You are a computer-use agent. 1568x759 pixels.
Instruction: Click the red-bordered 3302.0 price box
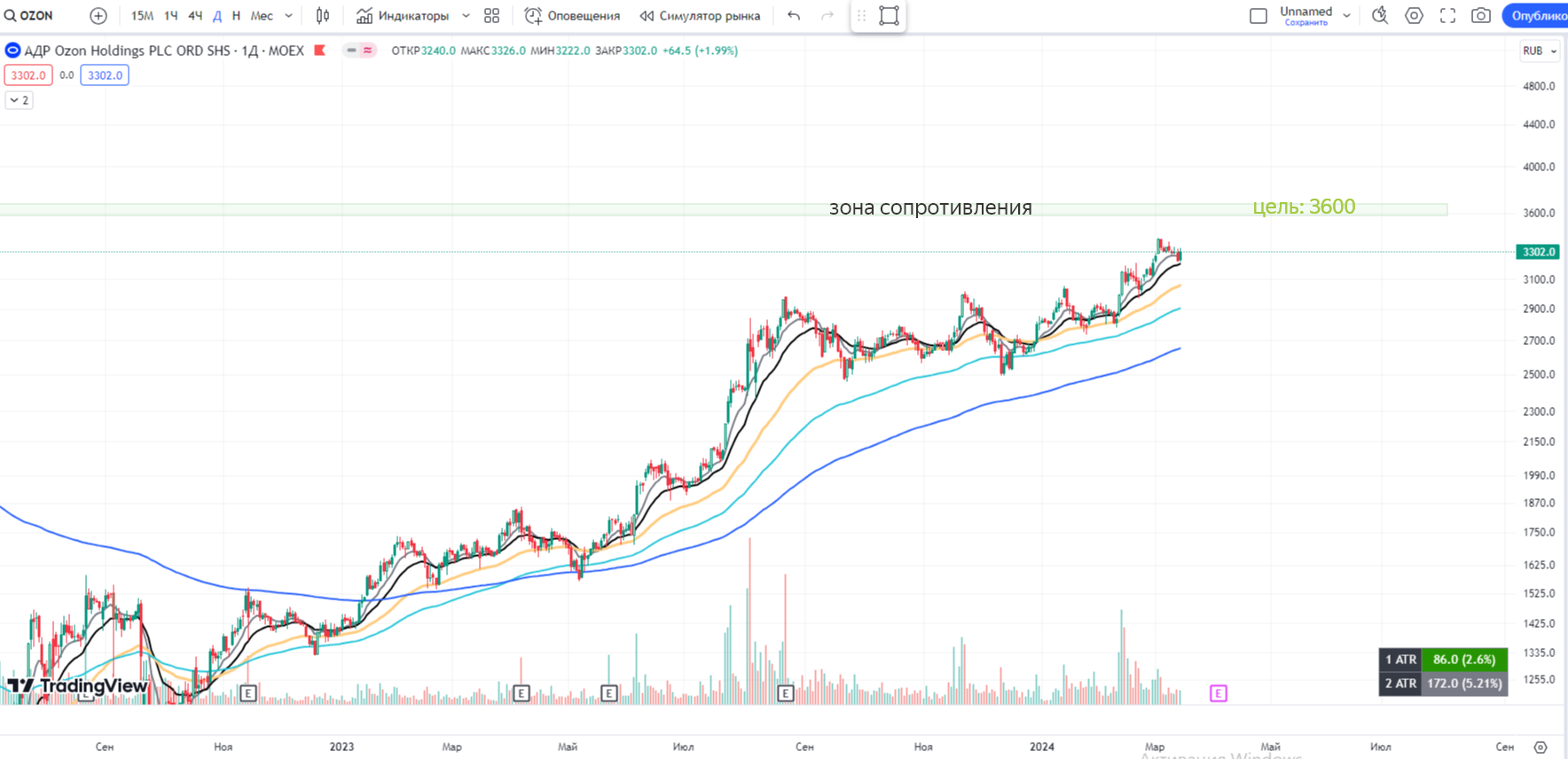click(28, 75)
